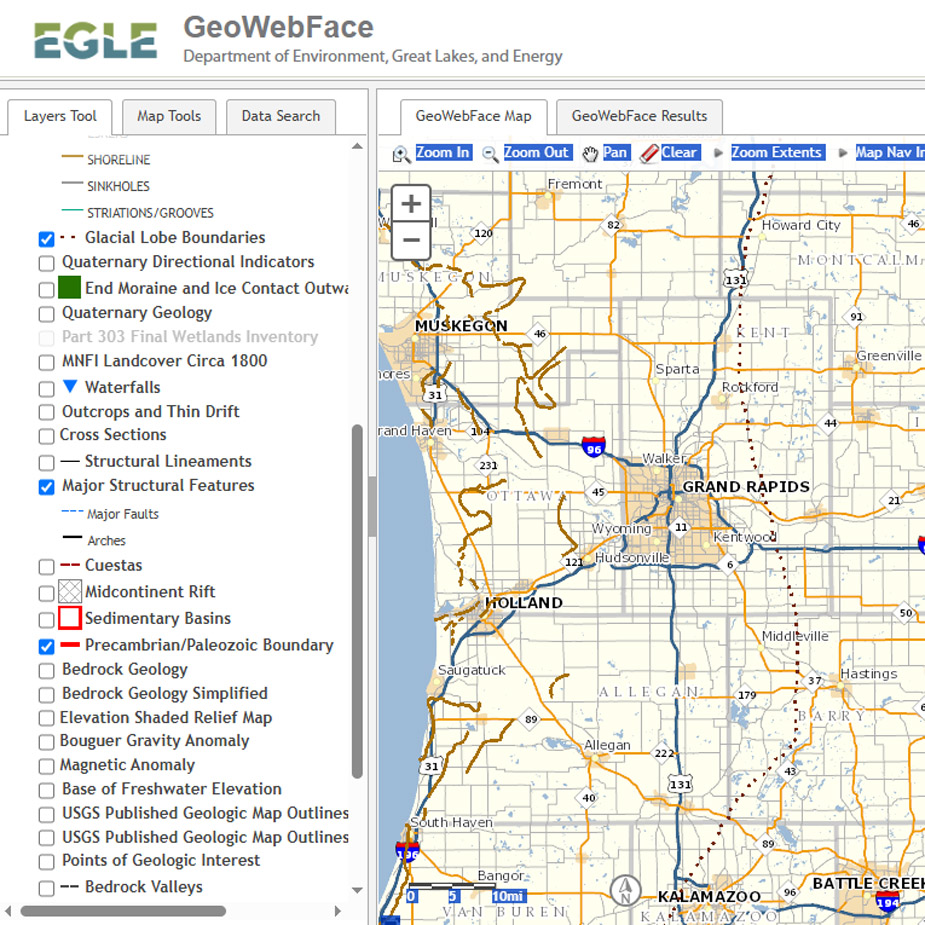The height and width of the screenshot is (925, 925).
Task: Click the map zoom out minus button
Action: 411,240
